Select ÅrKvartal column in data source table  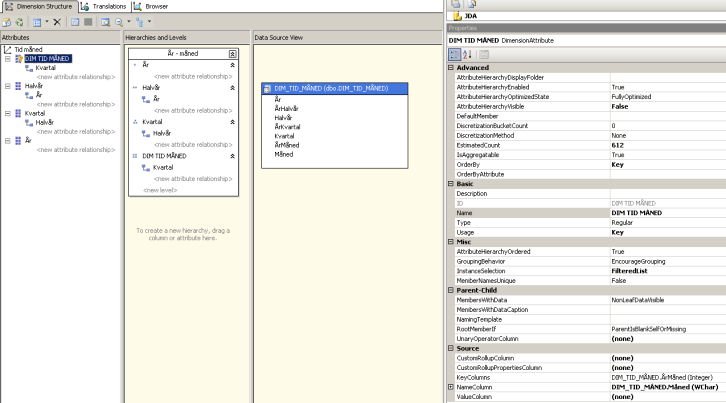287,126
